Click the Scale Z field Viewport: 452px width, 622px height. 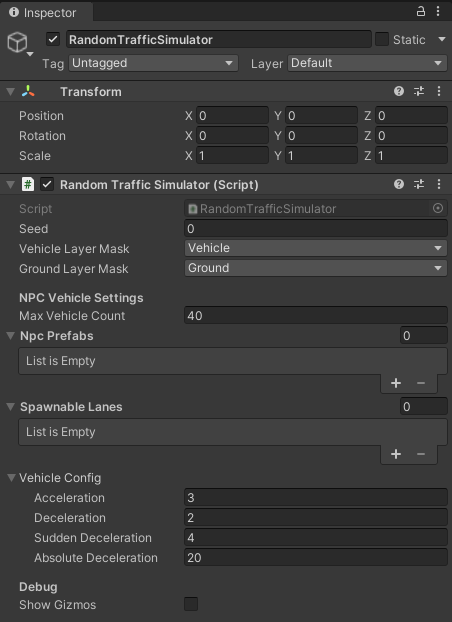point(412,156)
